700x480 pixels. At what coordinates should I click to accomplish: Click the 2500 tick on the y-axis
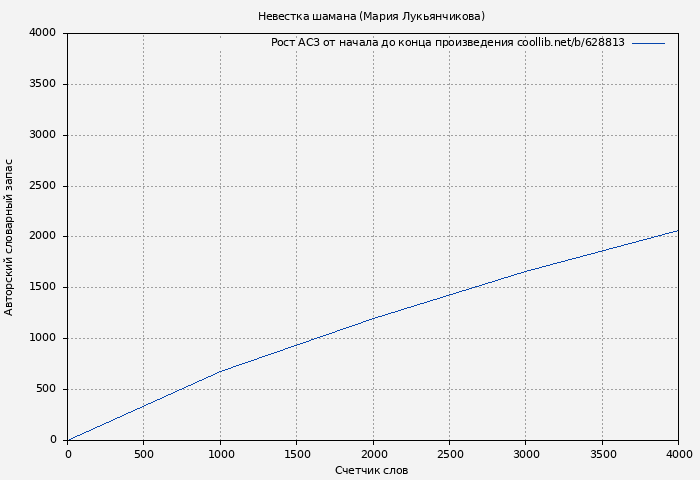pos(42,186)
